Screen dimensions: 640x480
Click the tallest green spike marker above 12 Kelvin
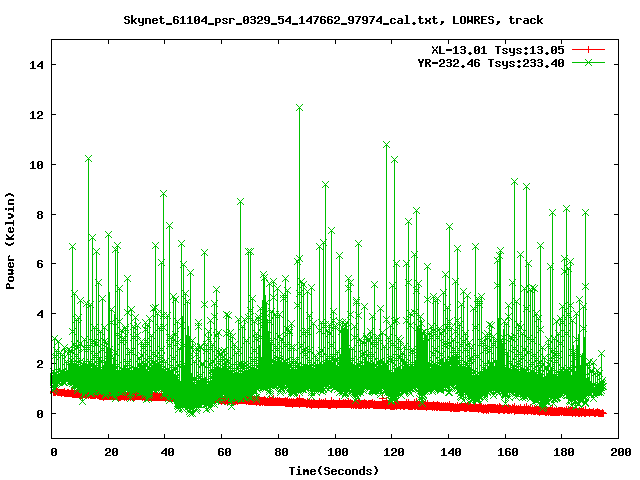point(299,108)
